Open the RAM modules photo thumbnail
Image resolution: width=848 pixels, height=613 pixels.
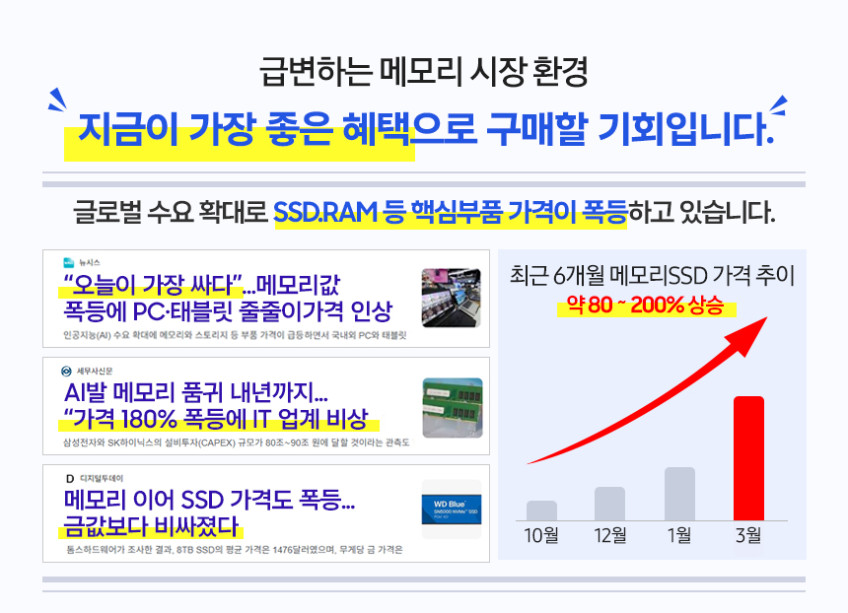click(x=452, y=407)
